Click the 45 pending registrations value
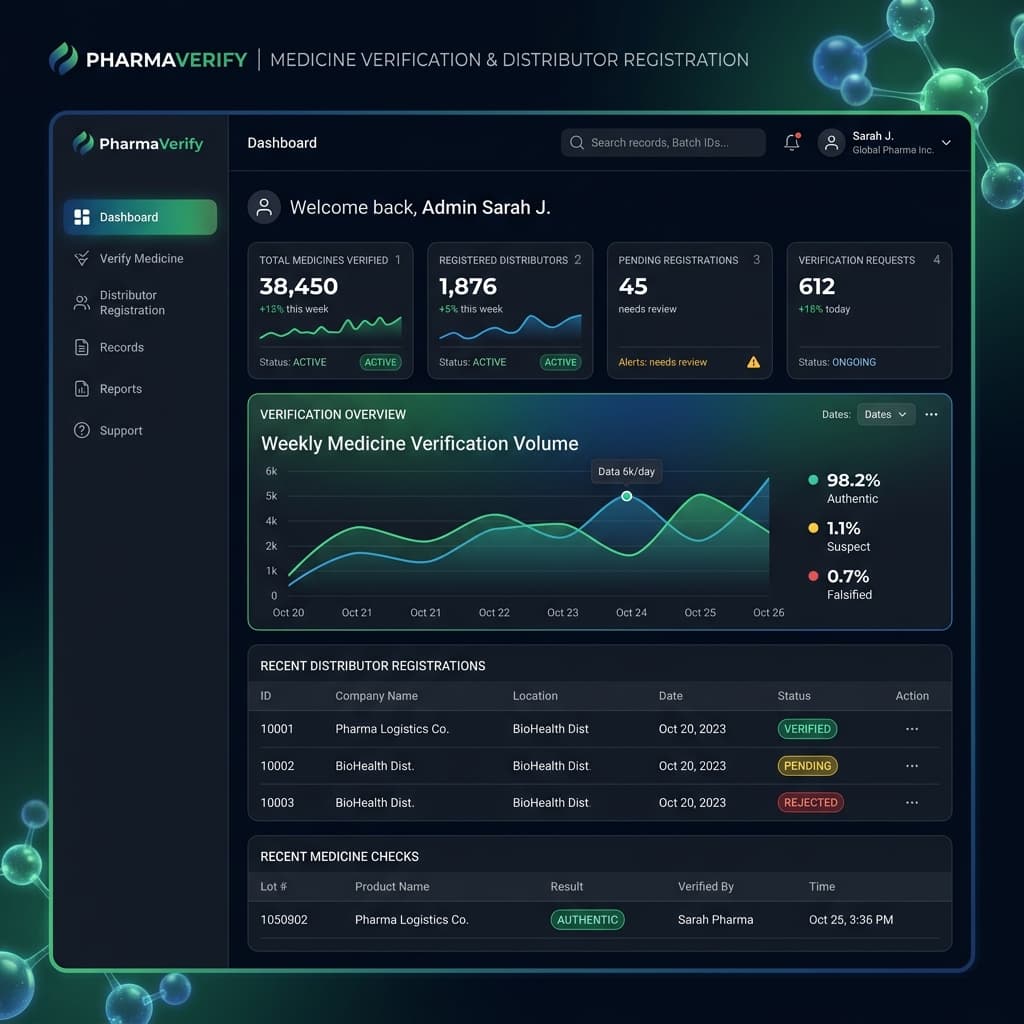The height and width of the screenshot is (1024, 1024). click(x=633, y=286)
